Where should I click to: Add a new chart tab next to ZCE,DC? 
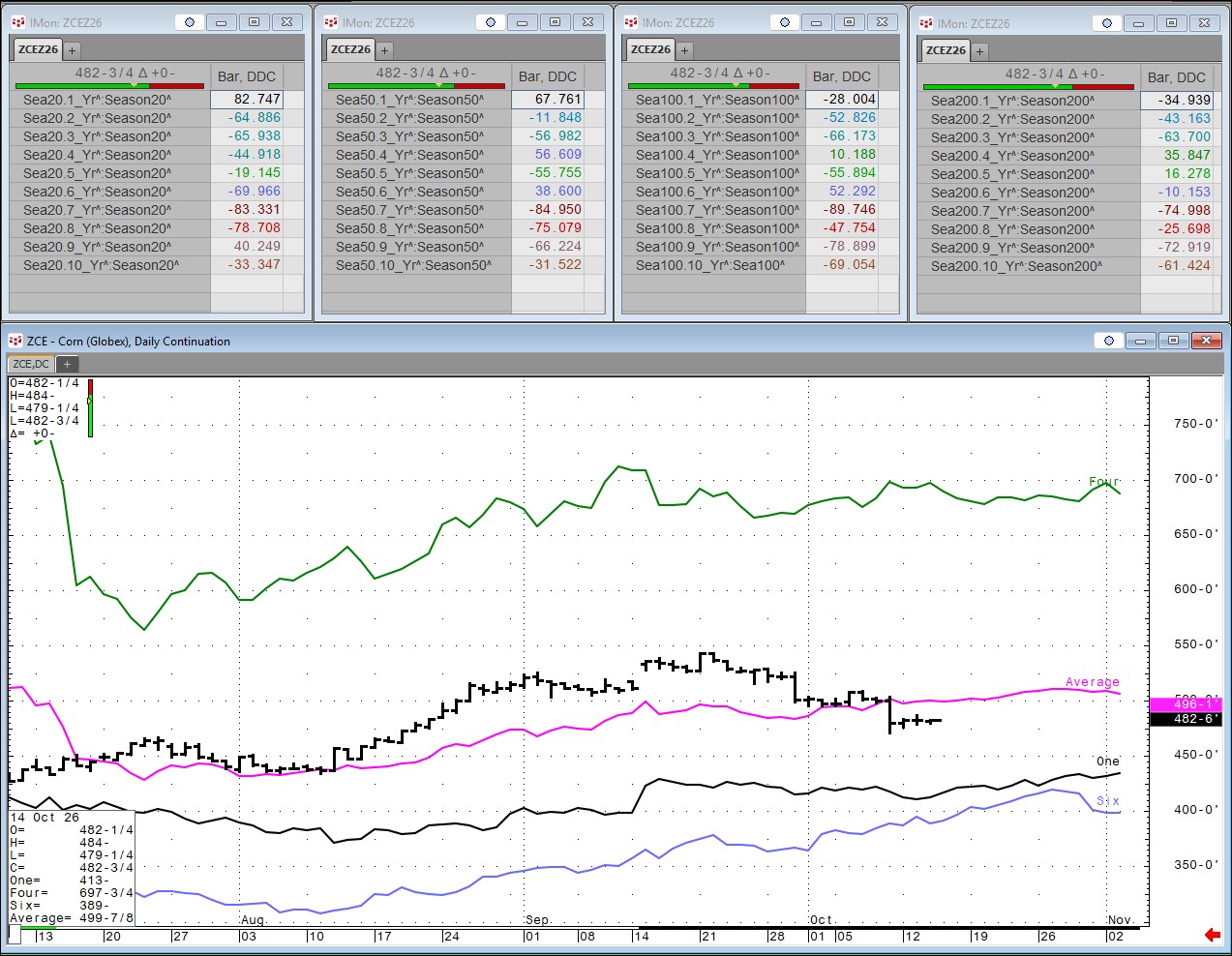pyautogui.click(x=67, y=364)
